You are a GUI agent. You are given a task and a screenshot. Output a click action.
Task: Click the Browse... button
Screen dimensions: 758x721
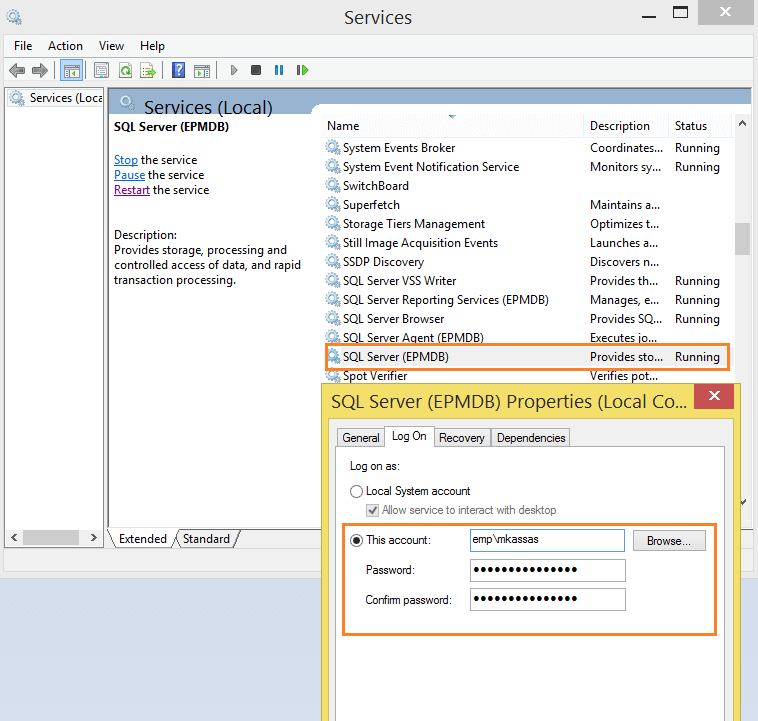(x=669, y=541)
